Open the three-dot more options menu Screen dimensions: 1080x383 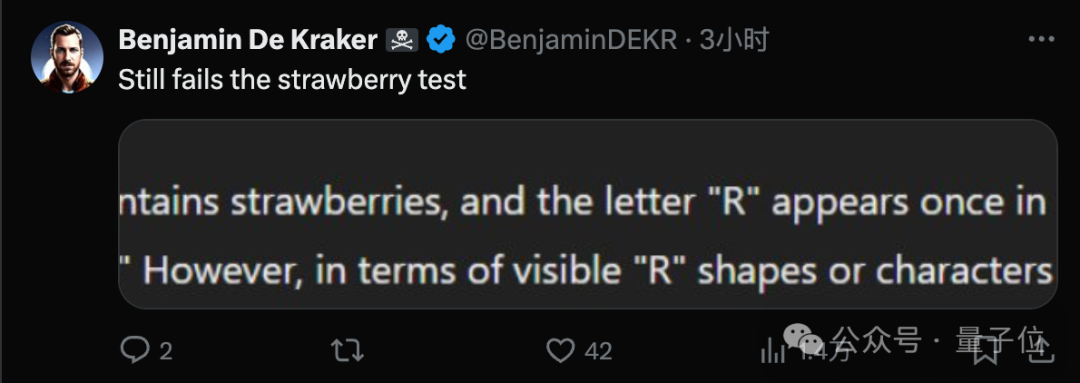click(x=1041, y=40)
